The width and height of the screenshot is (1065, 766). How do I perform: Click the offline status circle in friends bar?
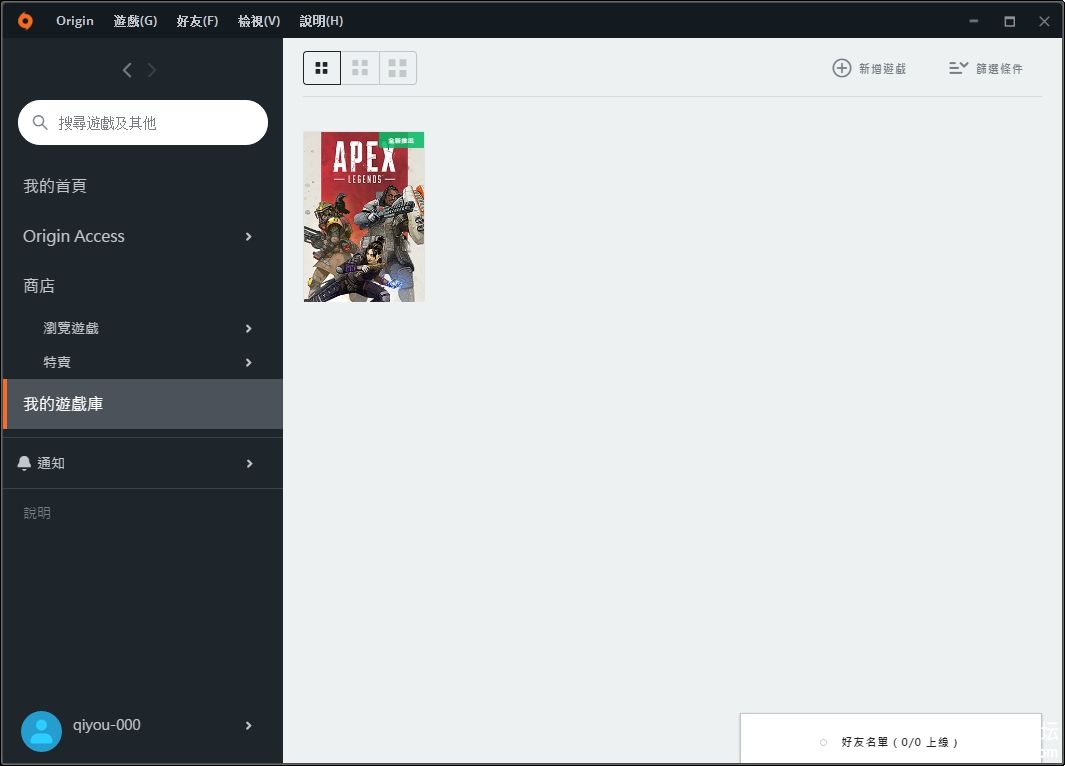click(823, 742)
